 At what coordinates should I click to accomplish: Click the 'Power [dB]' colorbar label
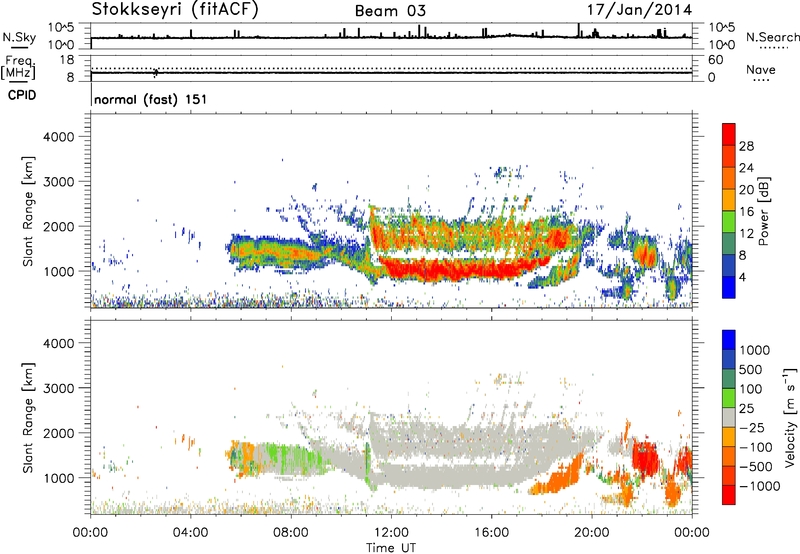tap(763, 211)
